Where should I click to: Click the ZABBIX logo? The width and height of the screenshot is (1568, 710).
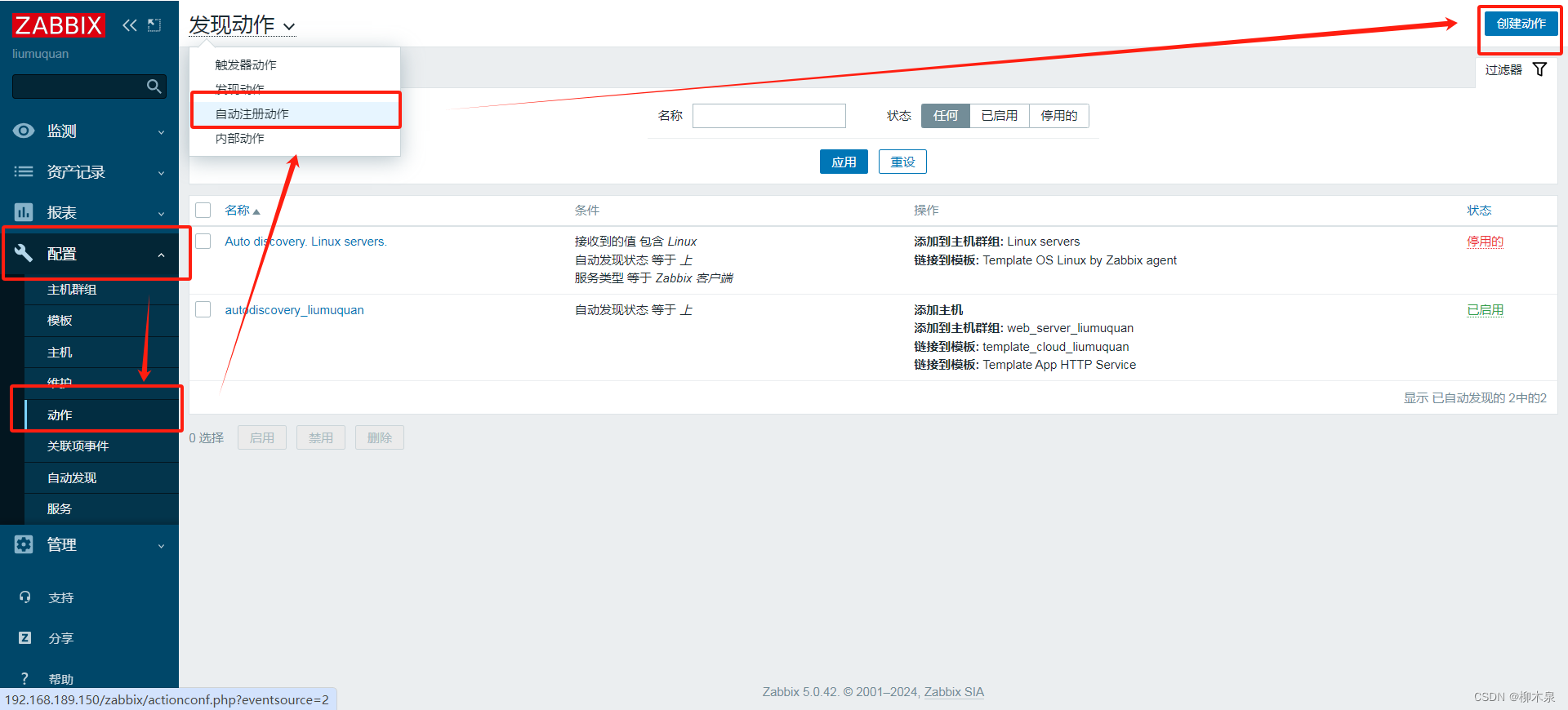click(x=59, y=25)
